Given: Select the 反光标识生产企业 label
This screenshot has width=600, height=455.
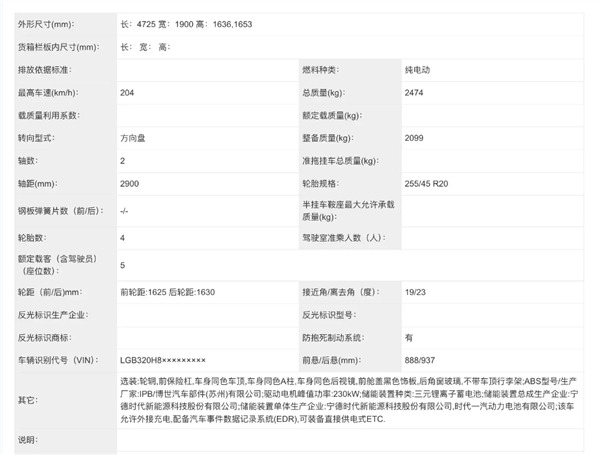Looking at the screenshot, I should [59, 314].
